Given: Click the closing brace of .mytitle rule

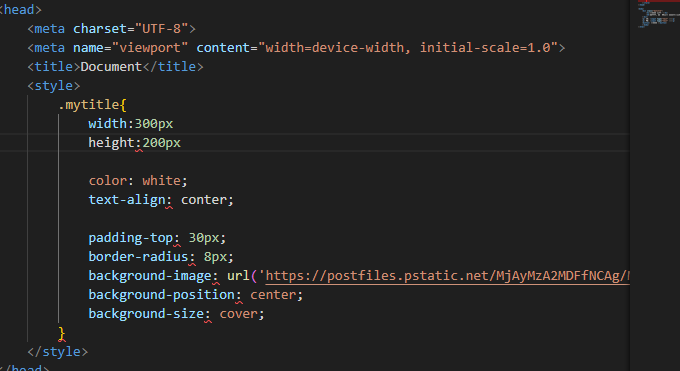Looking at the screenshot, I should coord(62,333).
